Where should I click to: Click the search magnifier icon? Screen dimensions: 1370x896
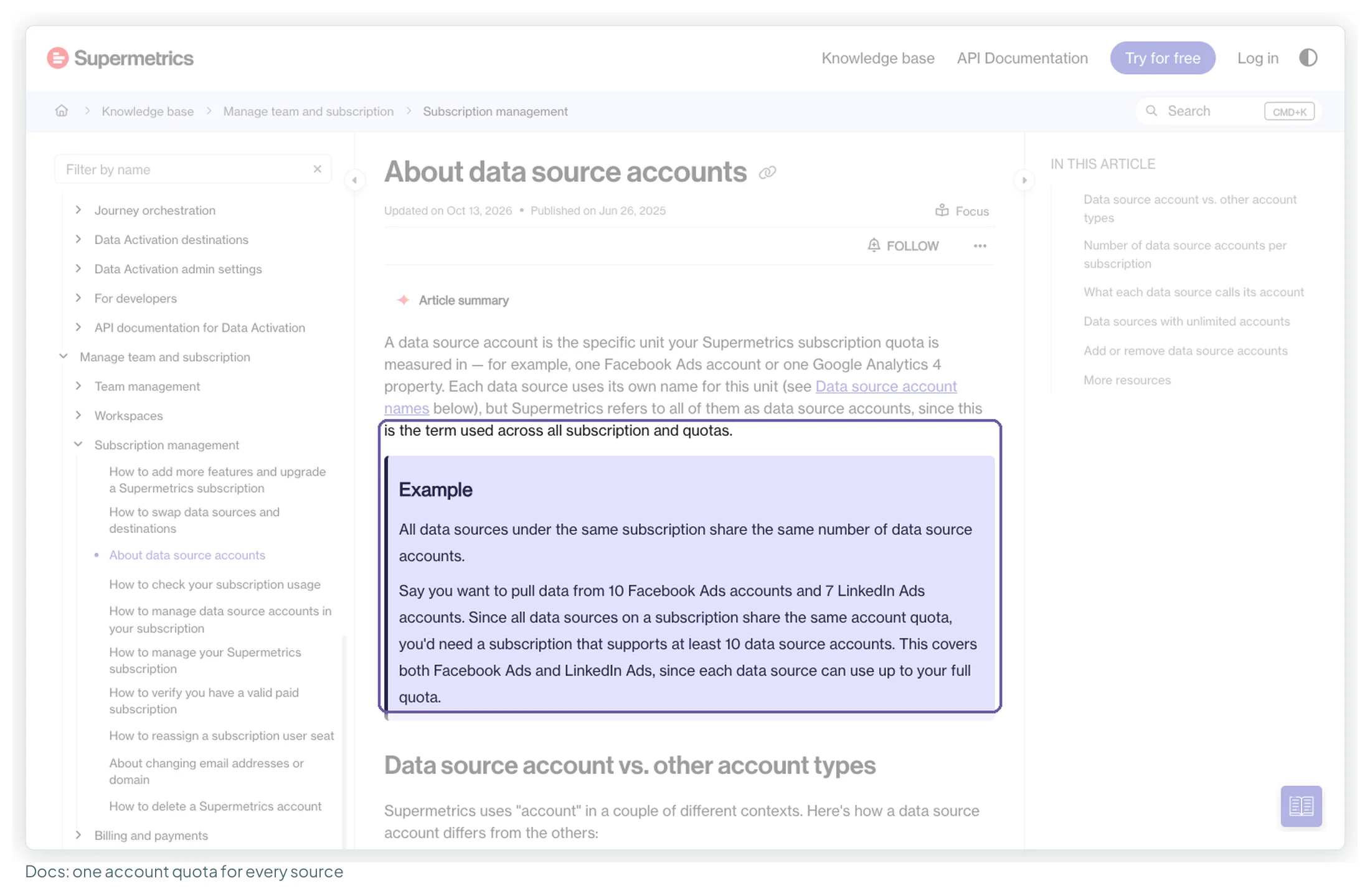[x=1151, y=111]
